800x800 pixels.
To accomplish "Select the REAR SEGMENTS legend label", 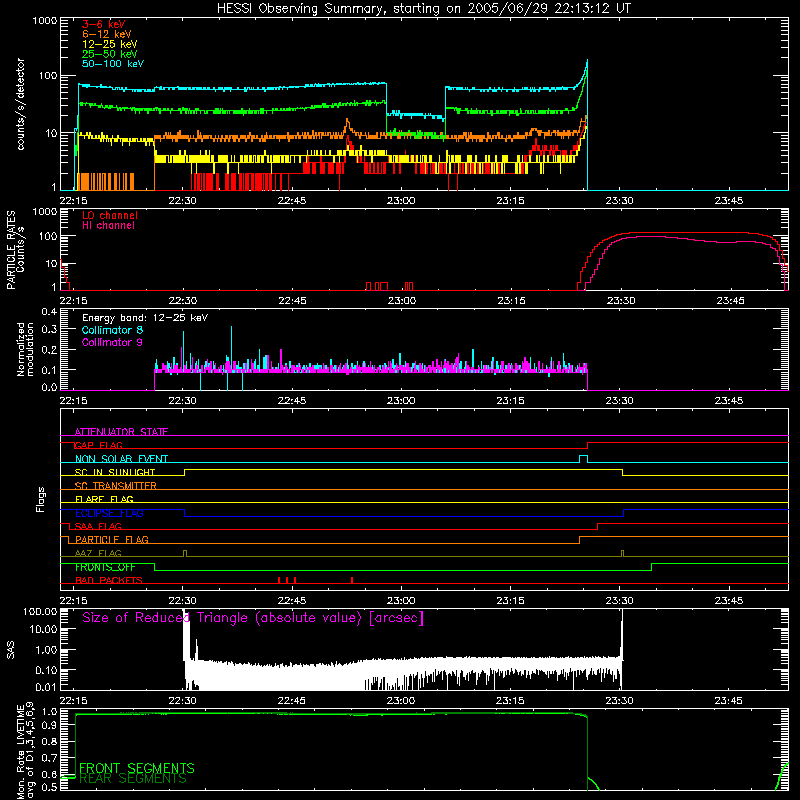I will (x=133, y=779).
